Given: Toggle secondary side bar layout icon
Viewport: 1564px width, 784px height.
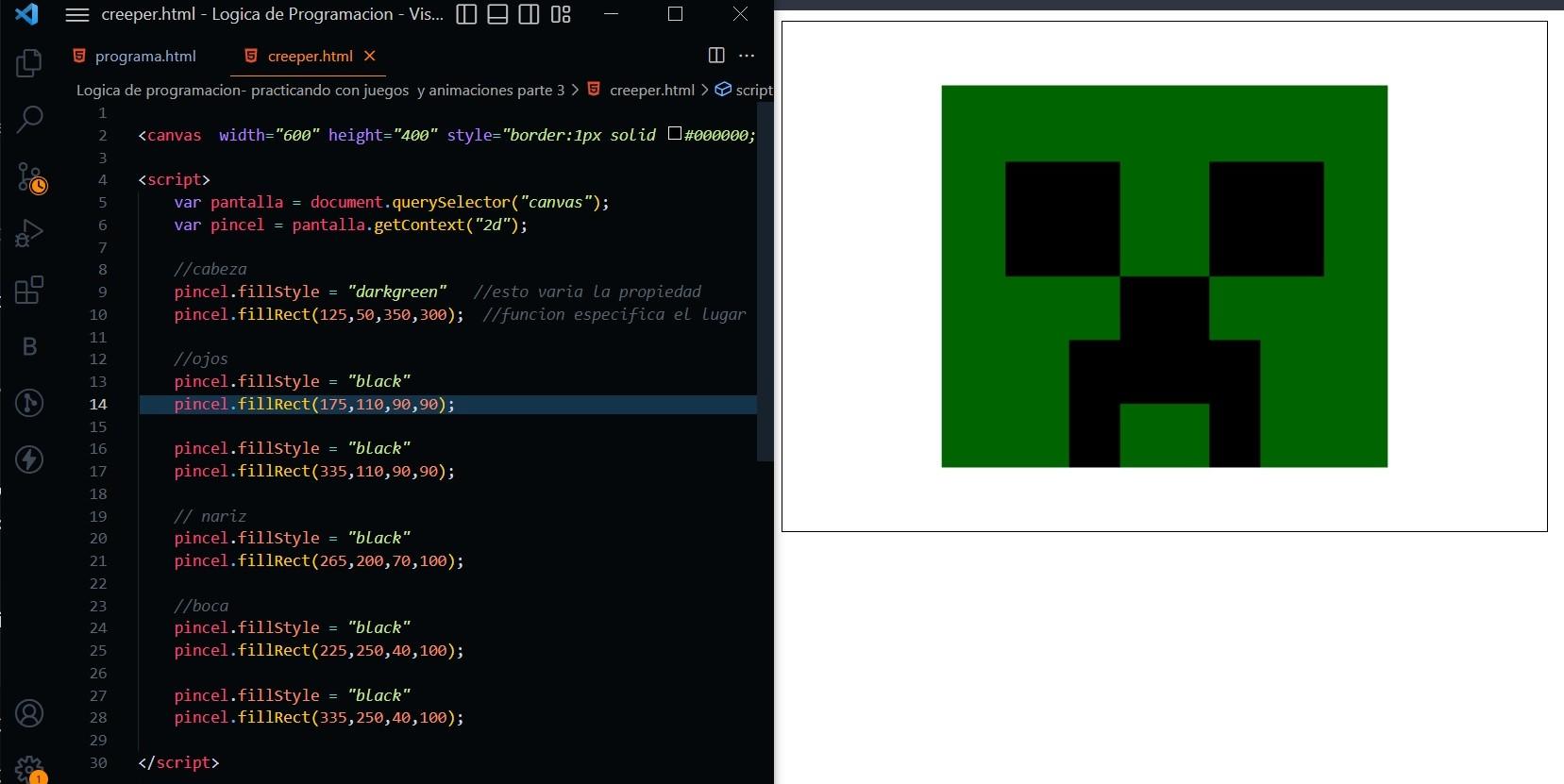Looking at the screenshot, I should pyautogui.click(x=529, y=14).
